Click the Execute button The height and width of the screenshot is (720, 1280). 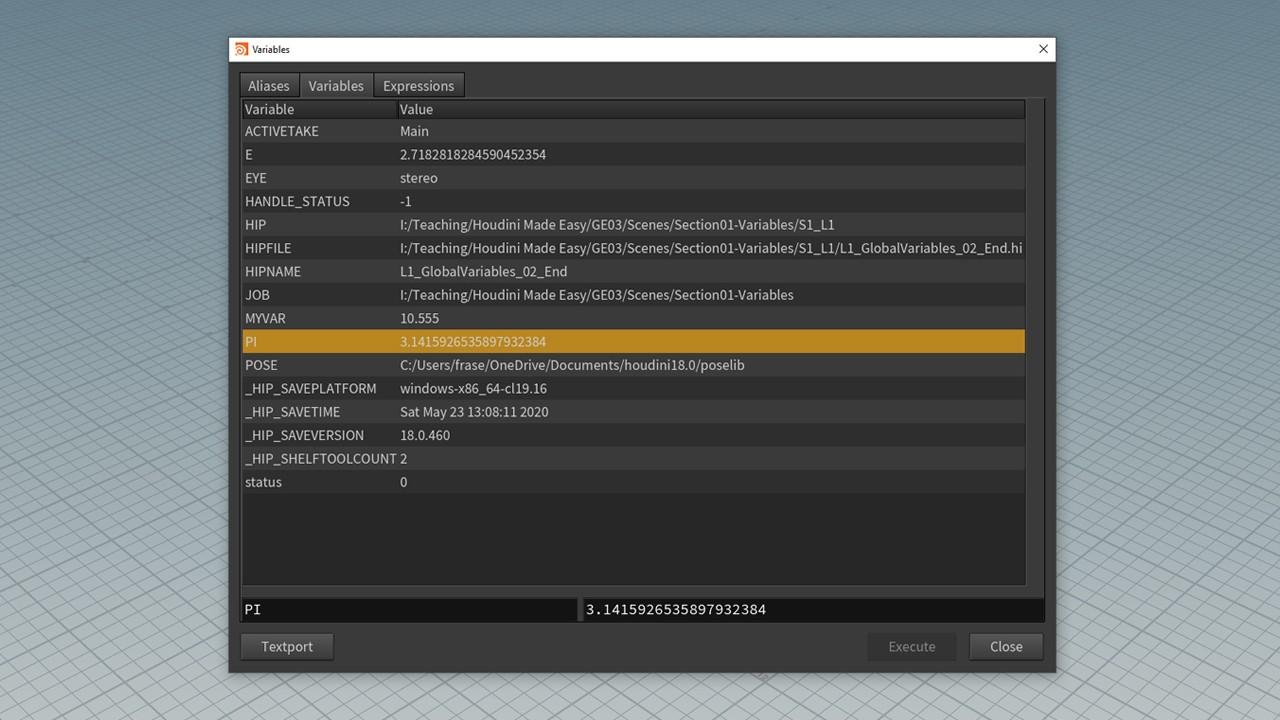pos(912,646)
